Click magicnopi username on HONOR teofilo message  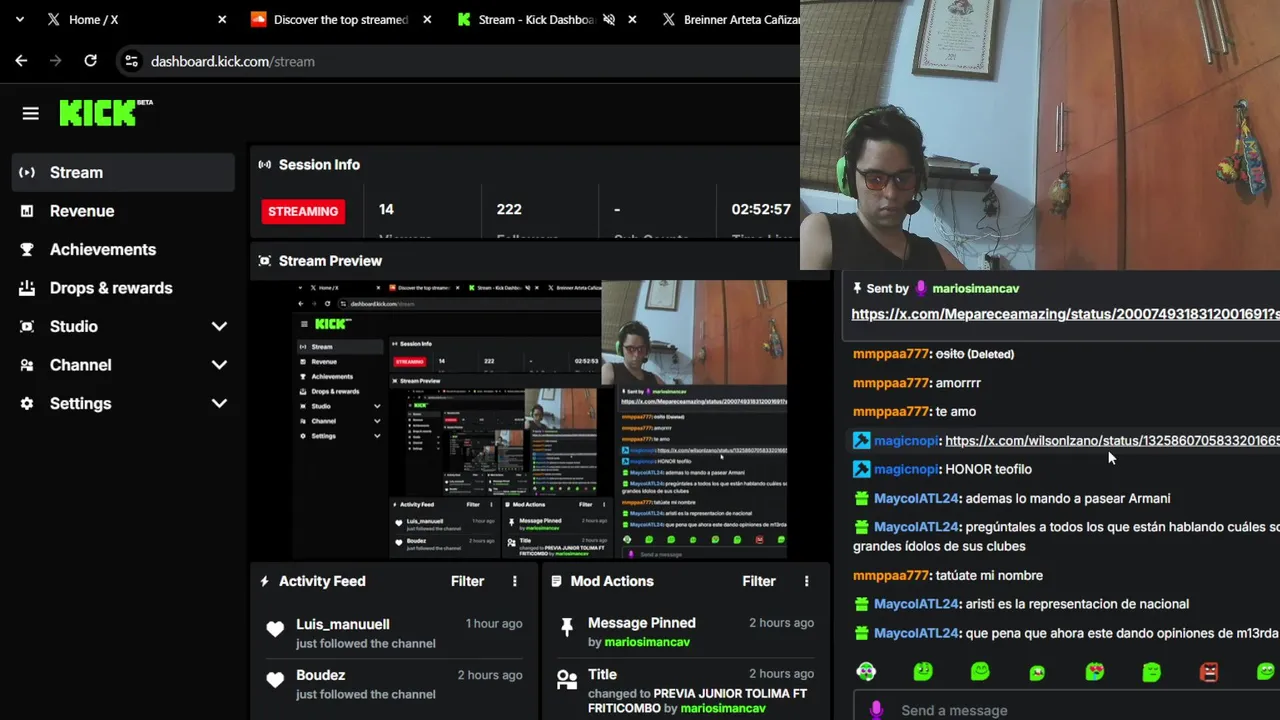pyautogui.click(x=906, y=469)
